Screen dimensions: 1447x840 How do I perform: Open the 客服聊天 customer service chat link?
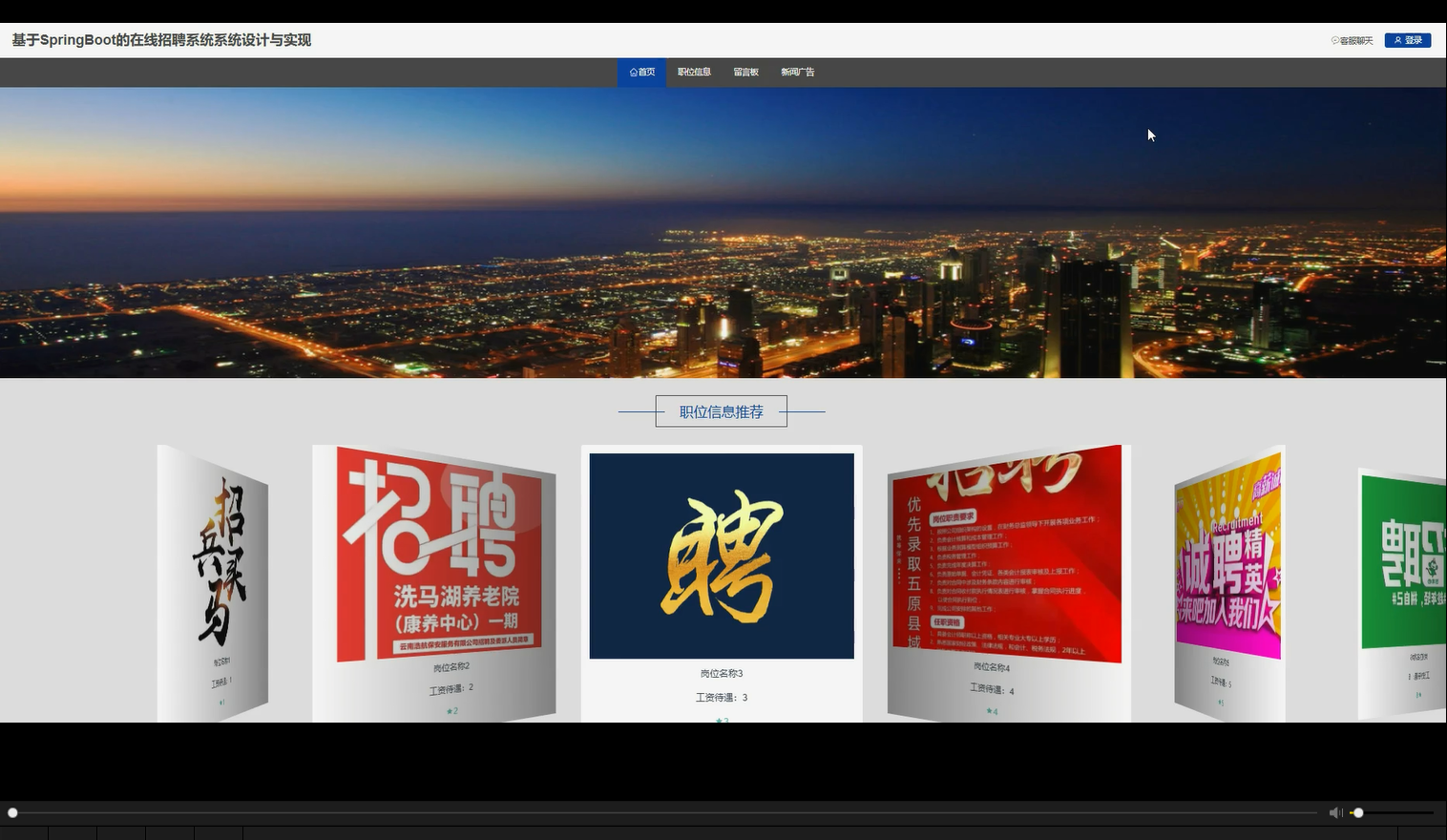click(1352, 40)
